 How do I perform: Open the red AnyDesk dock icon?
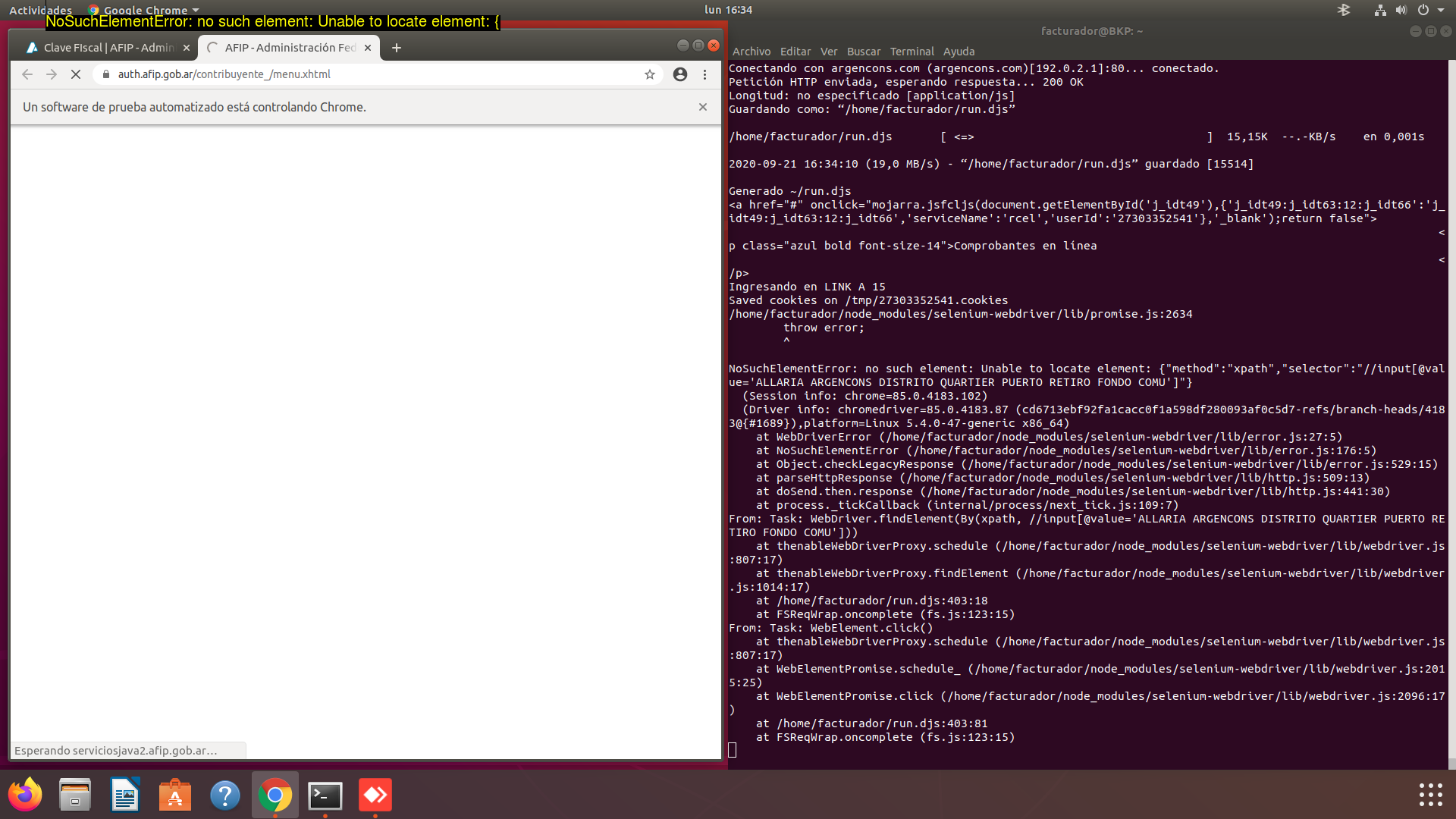pyautogui.click(x=375, y=795)
